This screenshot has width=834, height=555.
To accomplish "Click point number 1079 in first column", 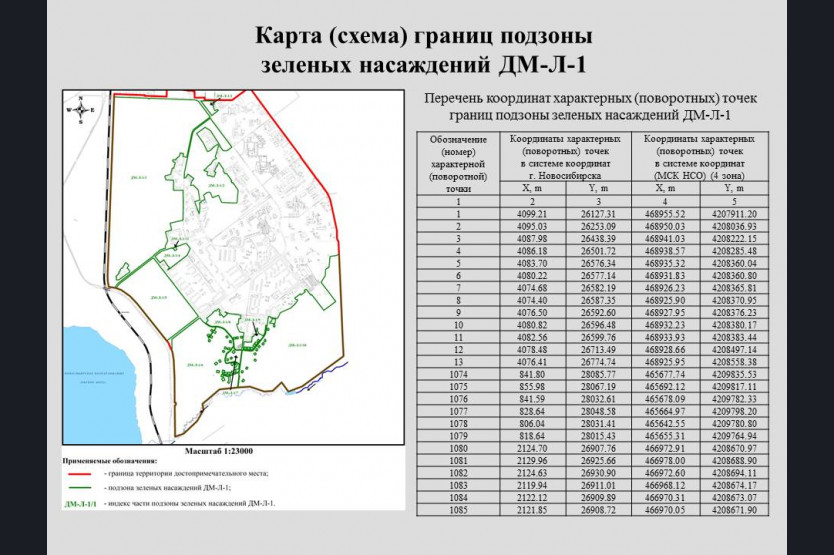I will click(458, 436).
